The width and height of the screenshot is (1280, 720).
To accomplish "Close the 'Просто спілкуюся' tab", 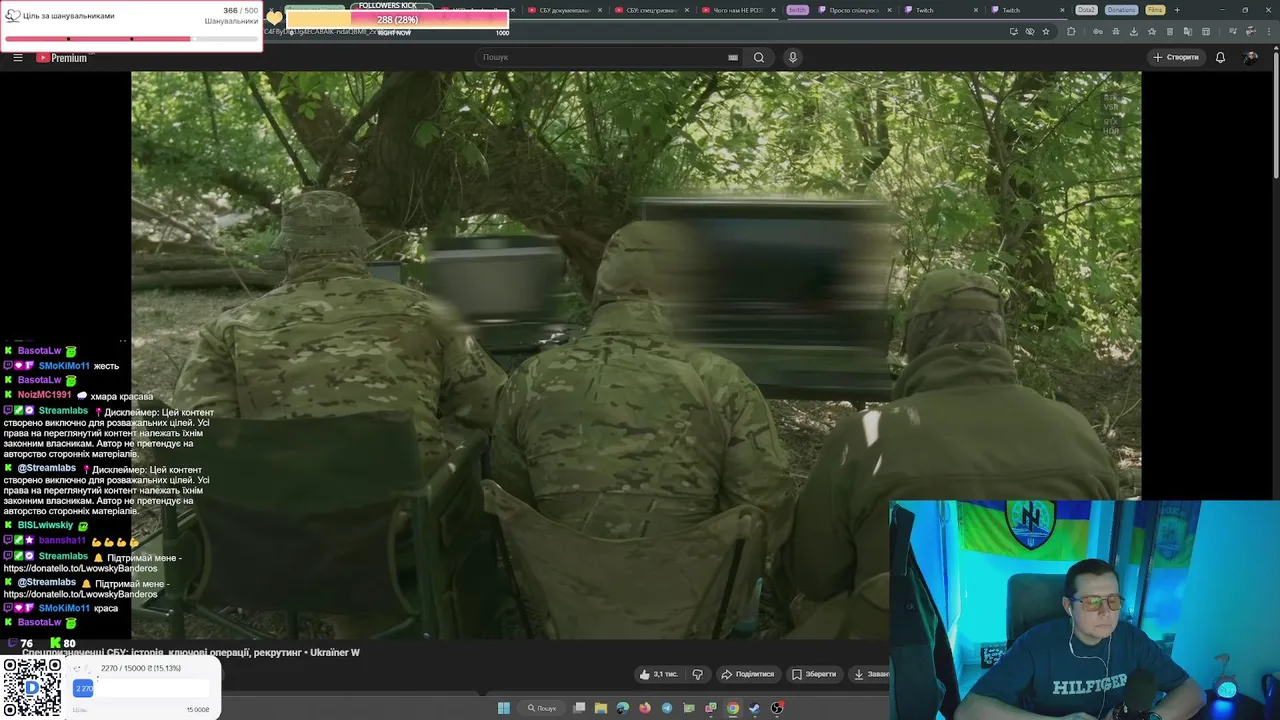I will tap(889, 10).
